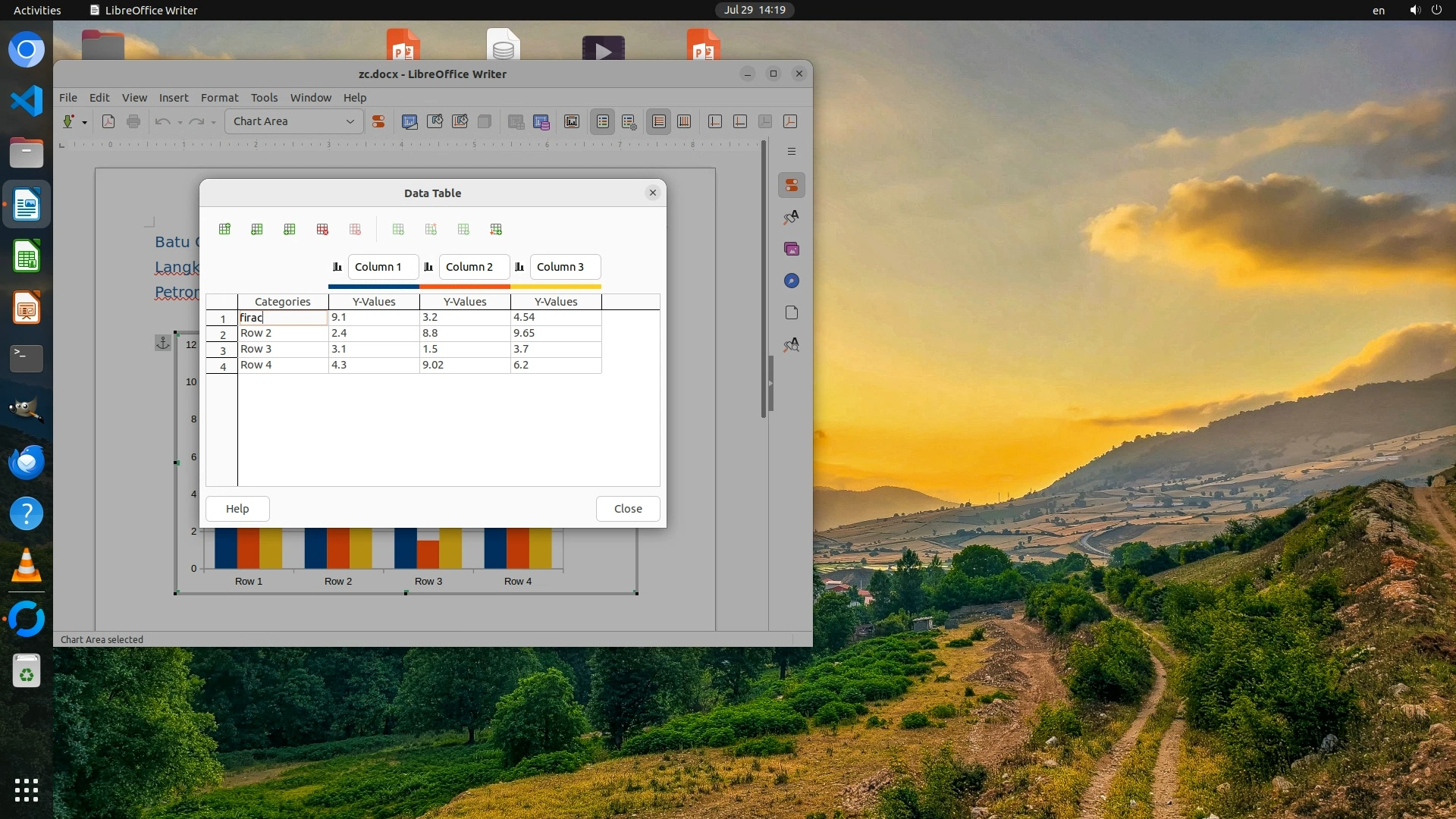
Task: Click the red Delete Row icon
Action: (322, 229)
